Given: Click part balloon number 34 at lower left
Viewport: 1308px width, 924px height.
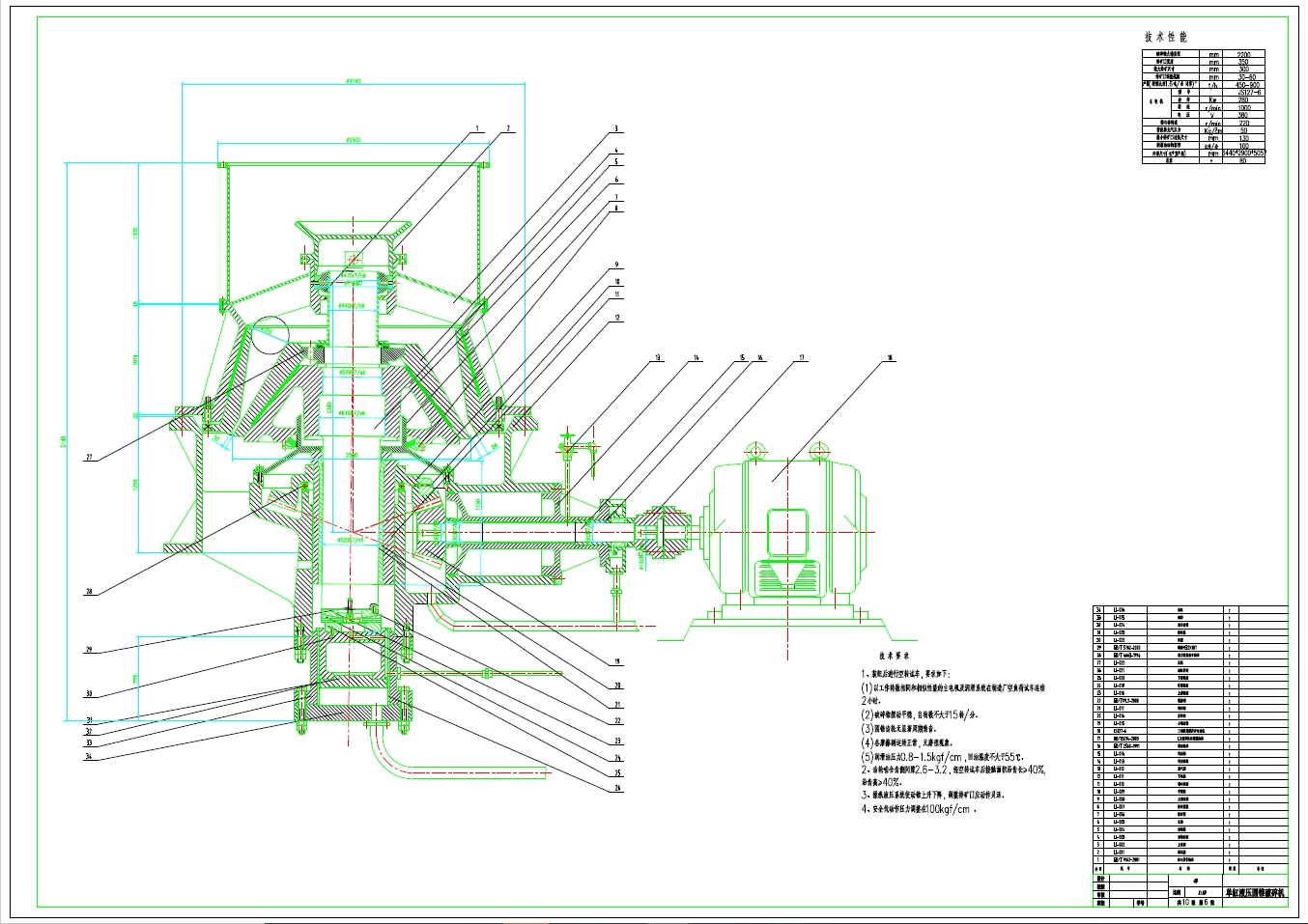Looking at the screenshot, I should point(89,756).
